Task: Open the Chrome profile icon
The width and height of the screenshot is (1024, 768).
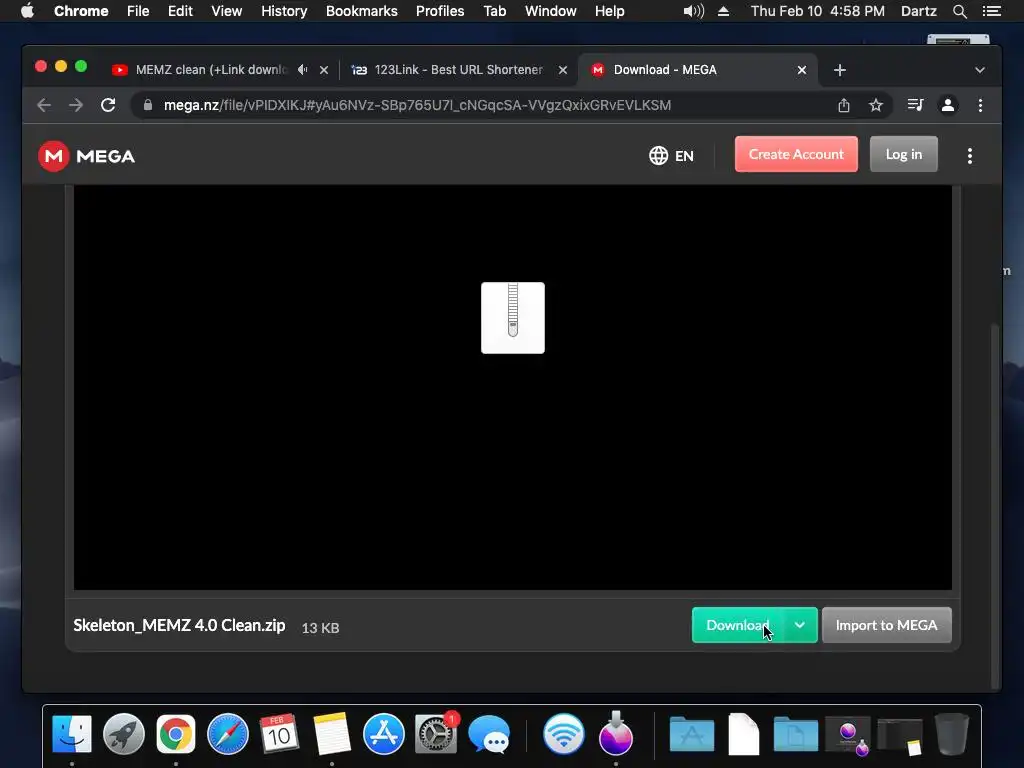Action: coord(948,105)
